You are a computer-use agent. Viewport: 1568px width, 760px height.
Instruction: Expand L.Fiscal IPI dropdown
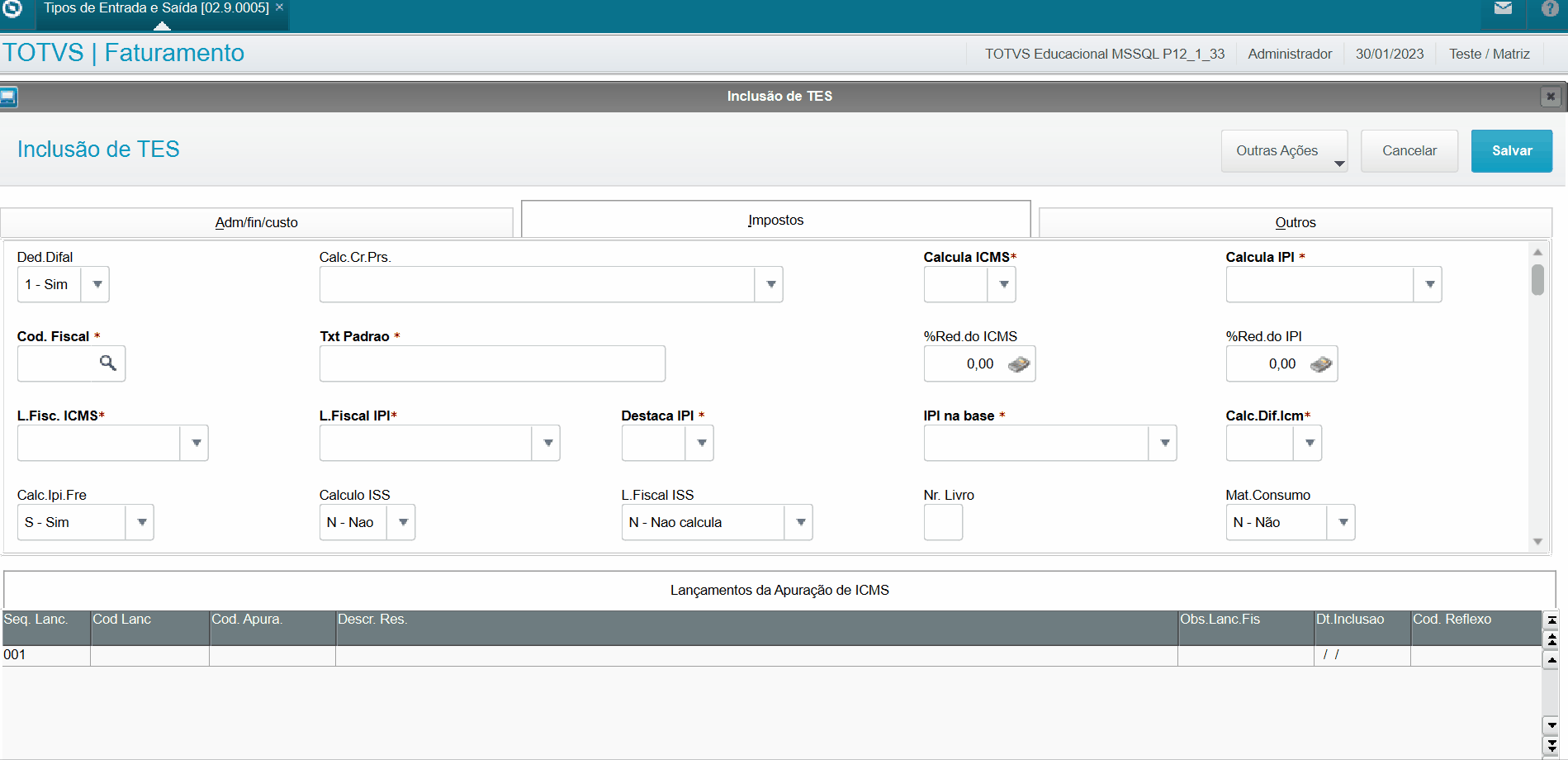coord(547,443)
